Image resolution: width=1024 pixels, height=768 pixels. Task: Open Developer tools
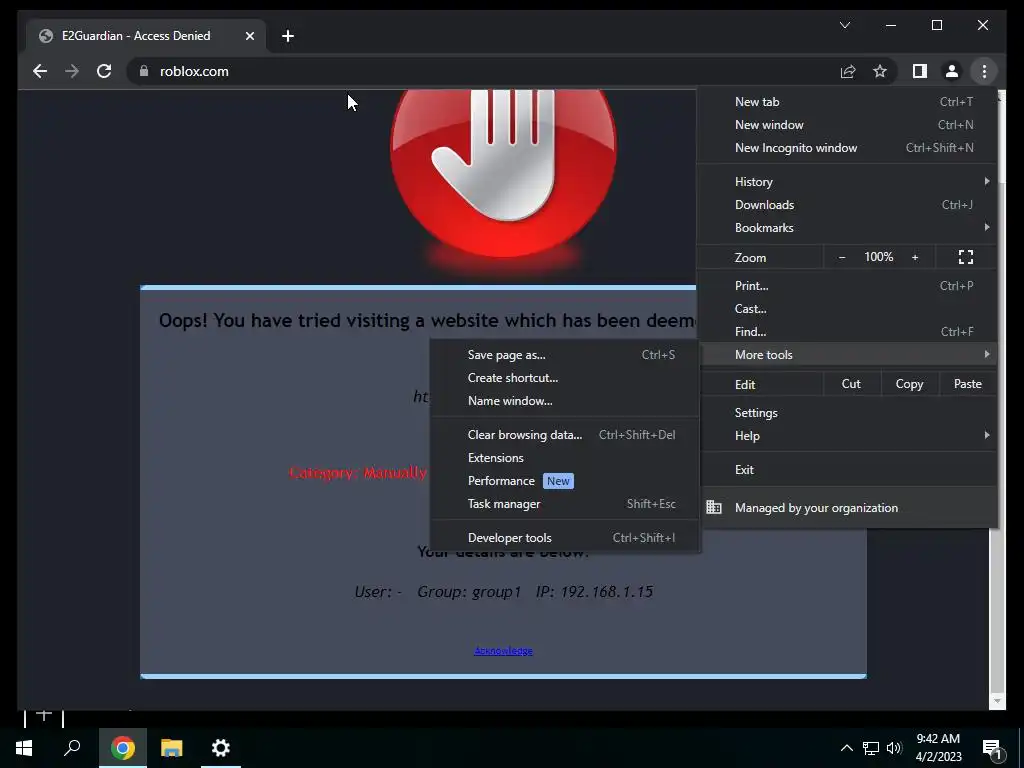pos(565,537)
